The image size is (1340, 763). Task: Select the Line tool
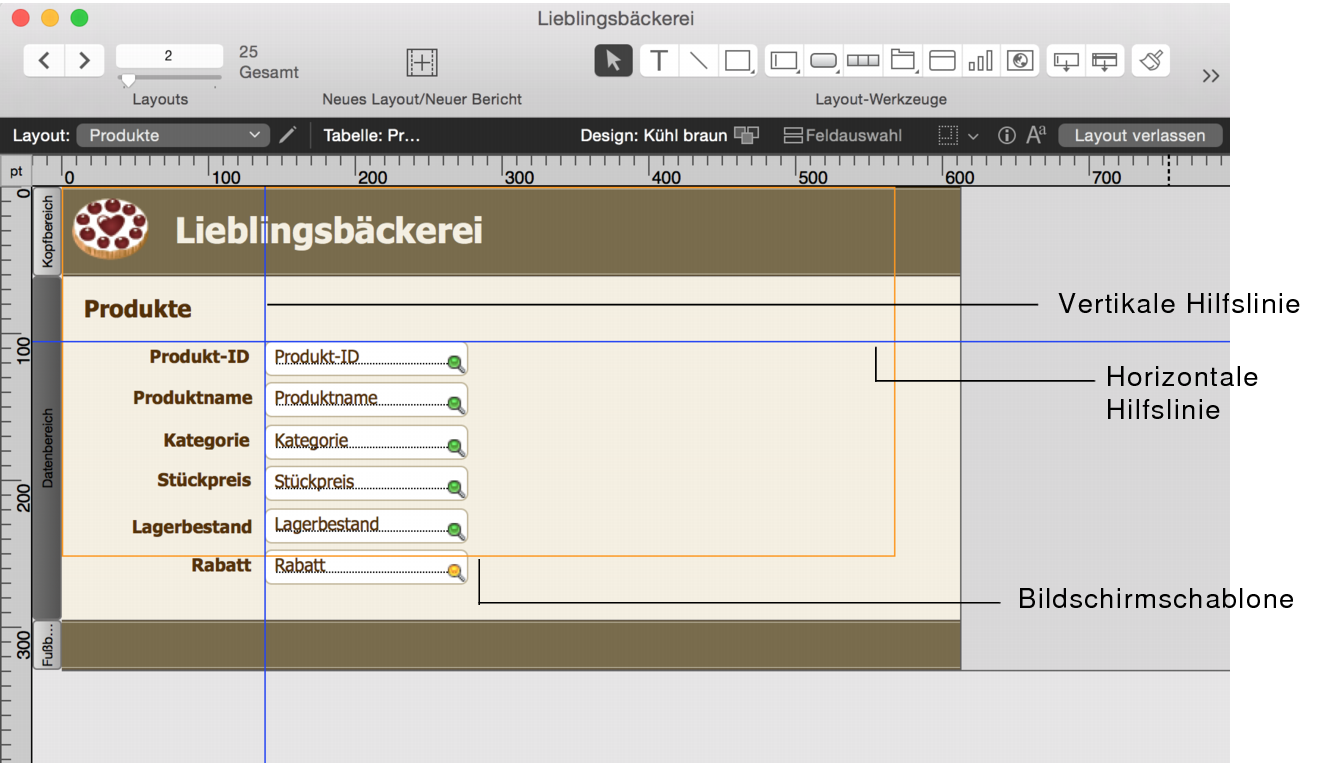point(698,60)
